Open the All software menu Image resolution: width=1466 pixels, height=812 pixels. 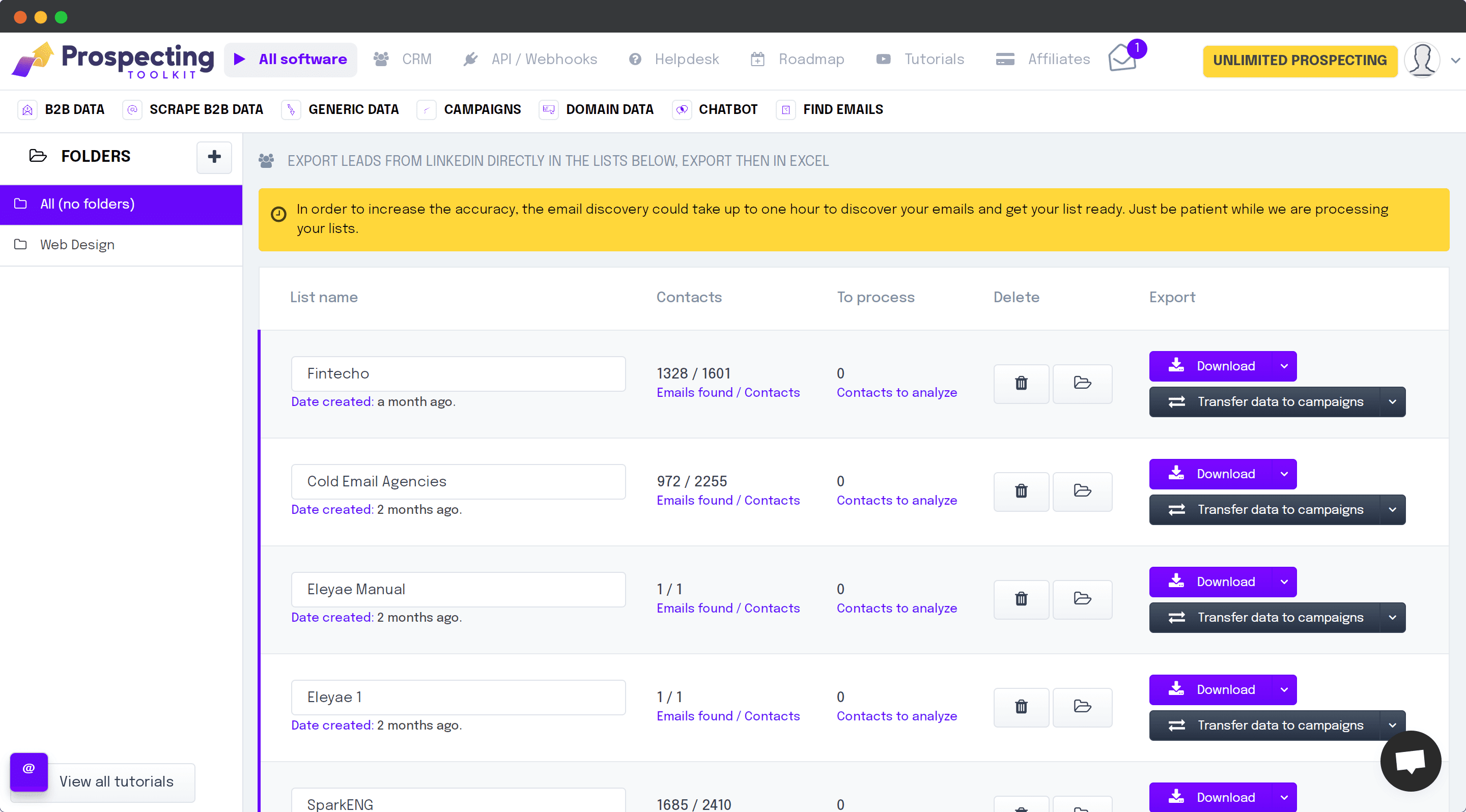pos(290,60)
